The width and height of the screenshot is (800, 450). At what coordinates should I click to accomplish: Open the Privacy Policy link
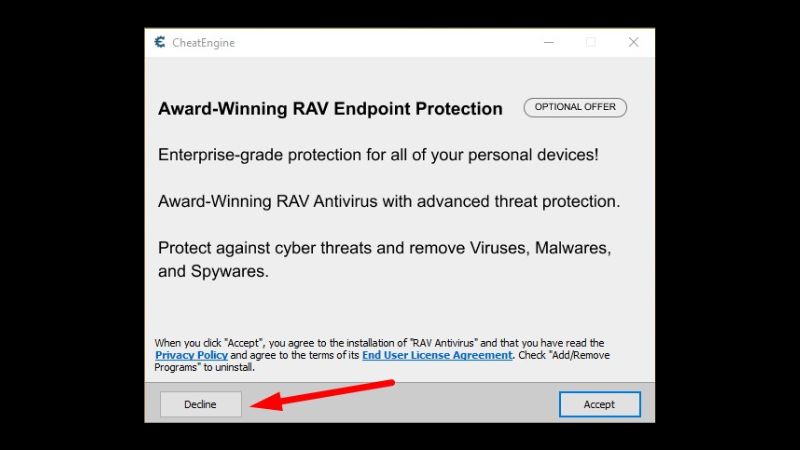click(x=191, y=355)
